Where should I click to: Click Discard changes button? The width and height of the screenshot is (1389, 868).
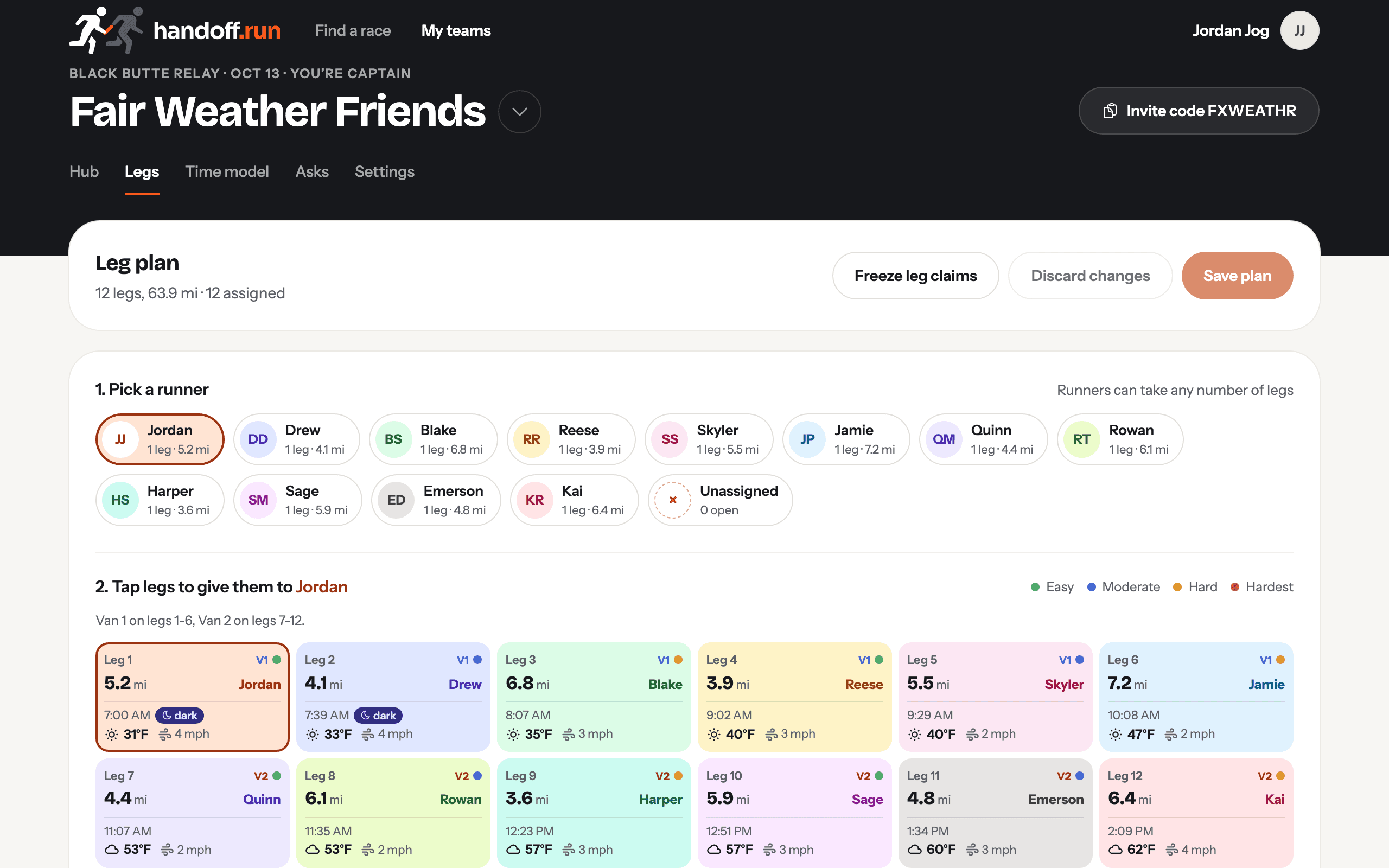click(x=1090, y=276)
